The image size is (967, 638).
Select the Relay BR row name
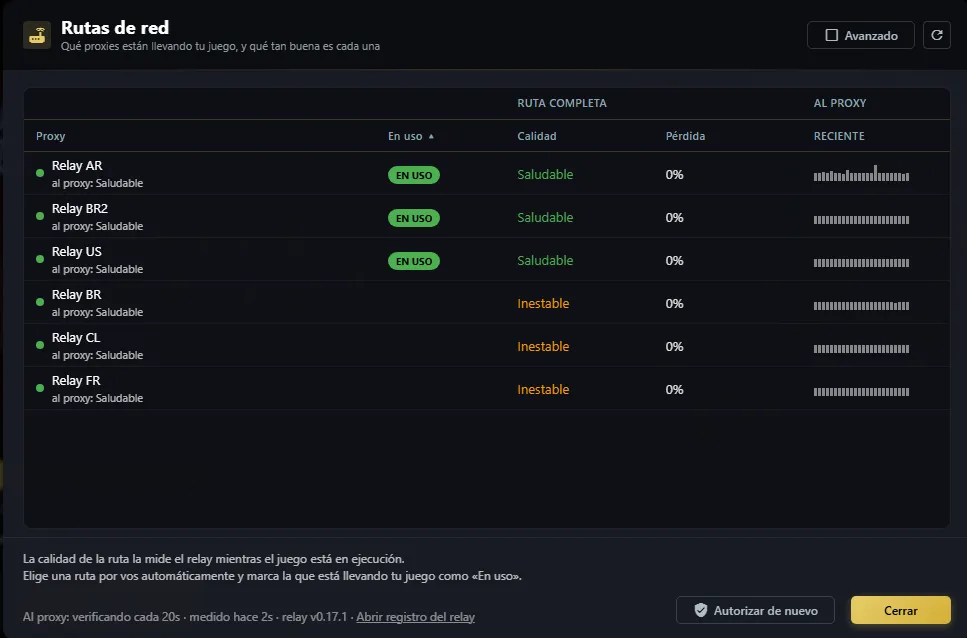pos(76,295)
